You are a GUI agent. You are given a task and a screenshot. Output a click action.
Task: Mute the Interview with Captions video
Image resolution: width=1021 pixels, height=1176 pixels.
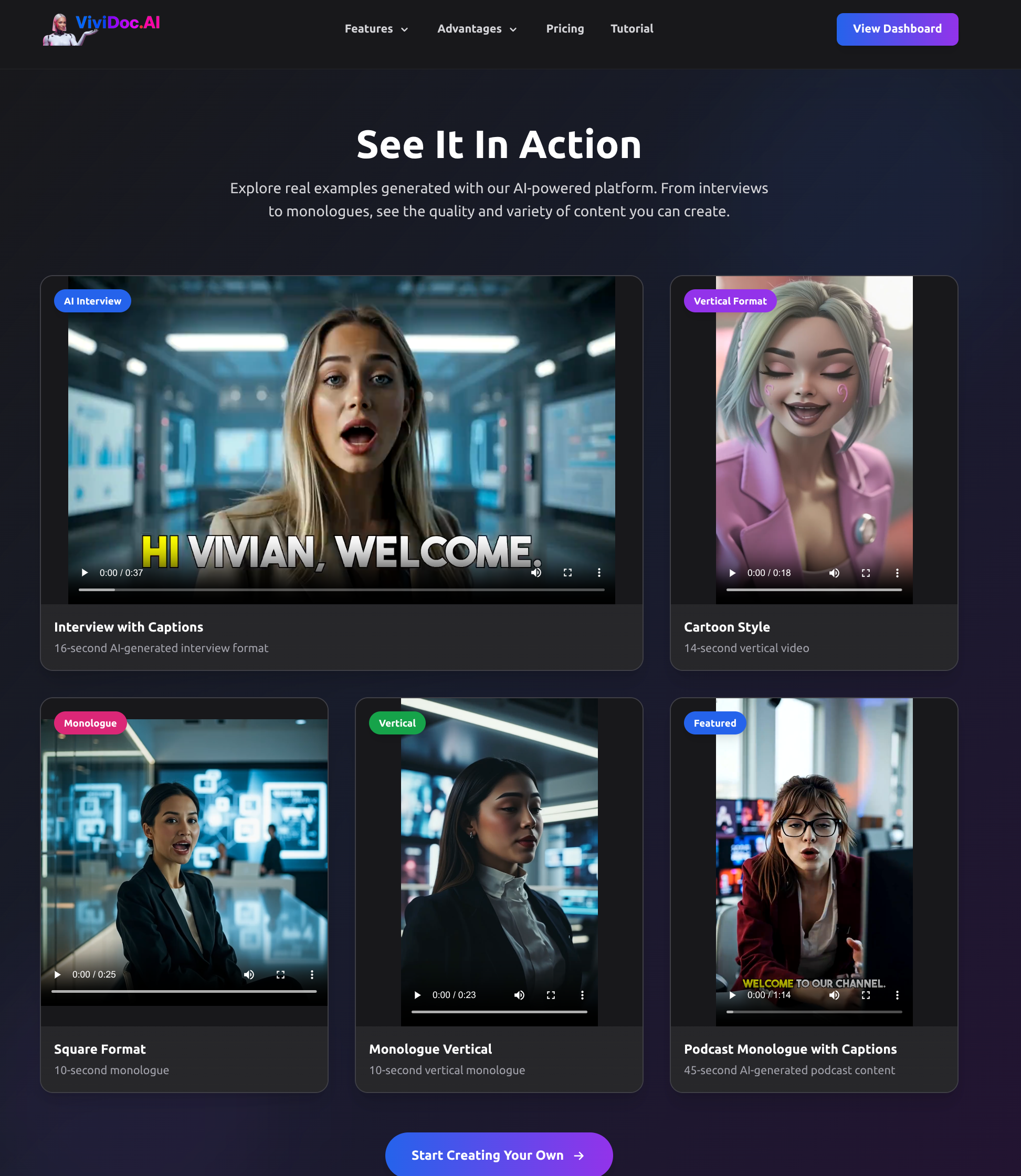pos(535,573)
